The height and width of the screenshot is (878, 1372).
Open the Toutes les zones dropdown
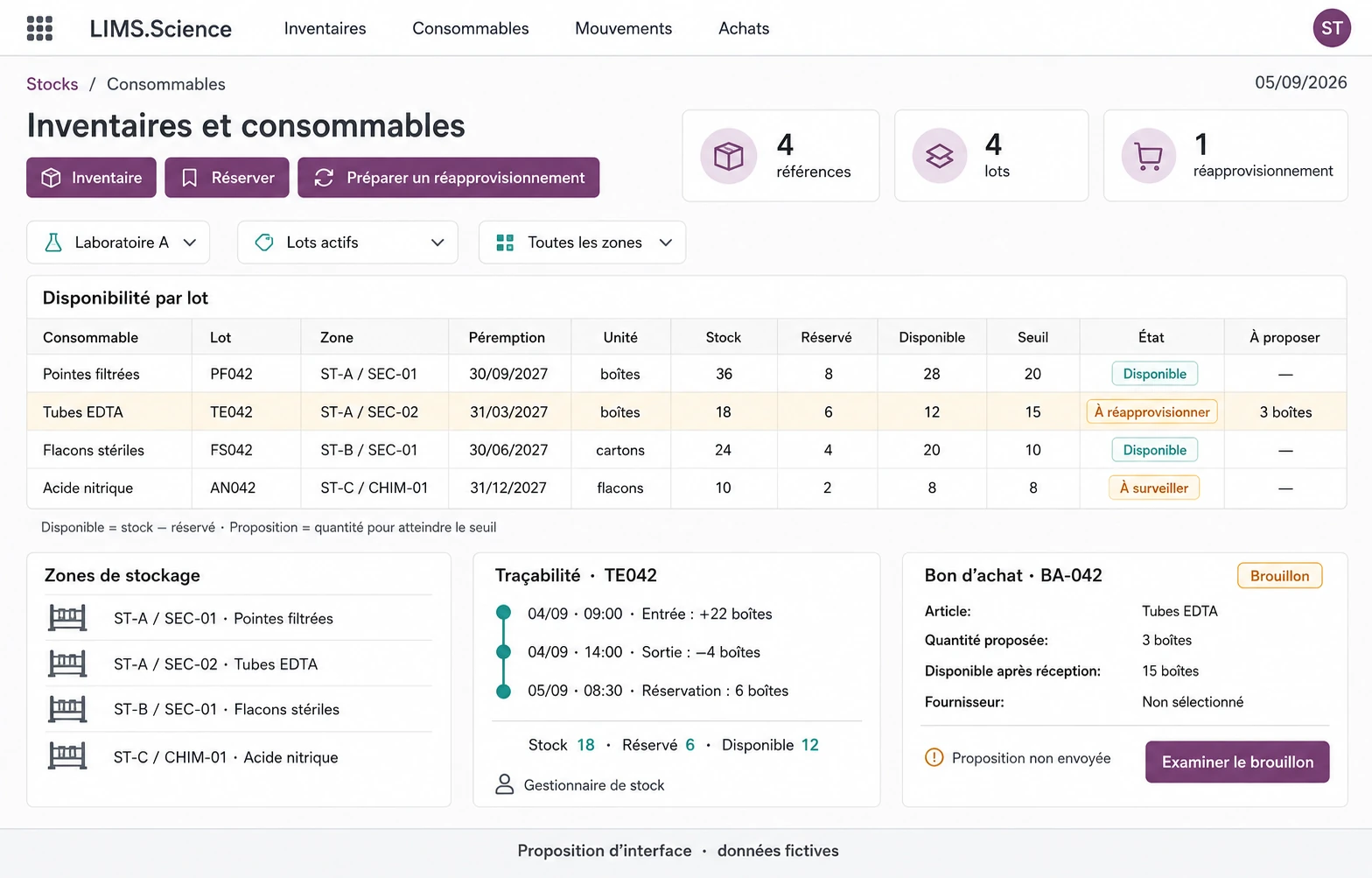pyautogui.click(x=583, y=242)
